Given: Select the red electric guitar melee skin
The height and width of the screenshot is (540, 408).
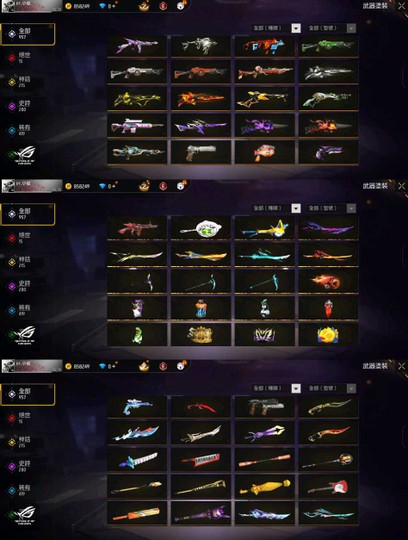Looking at the screenshot, I should (328, 487).
